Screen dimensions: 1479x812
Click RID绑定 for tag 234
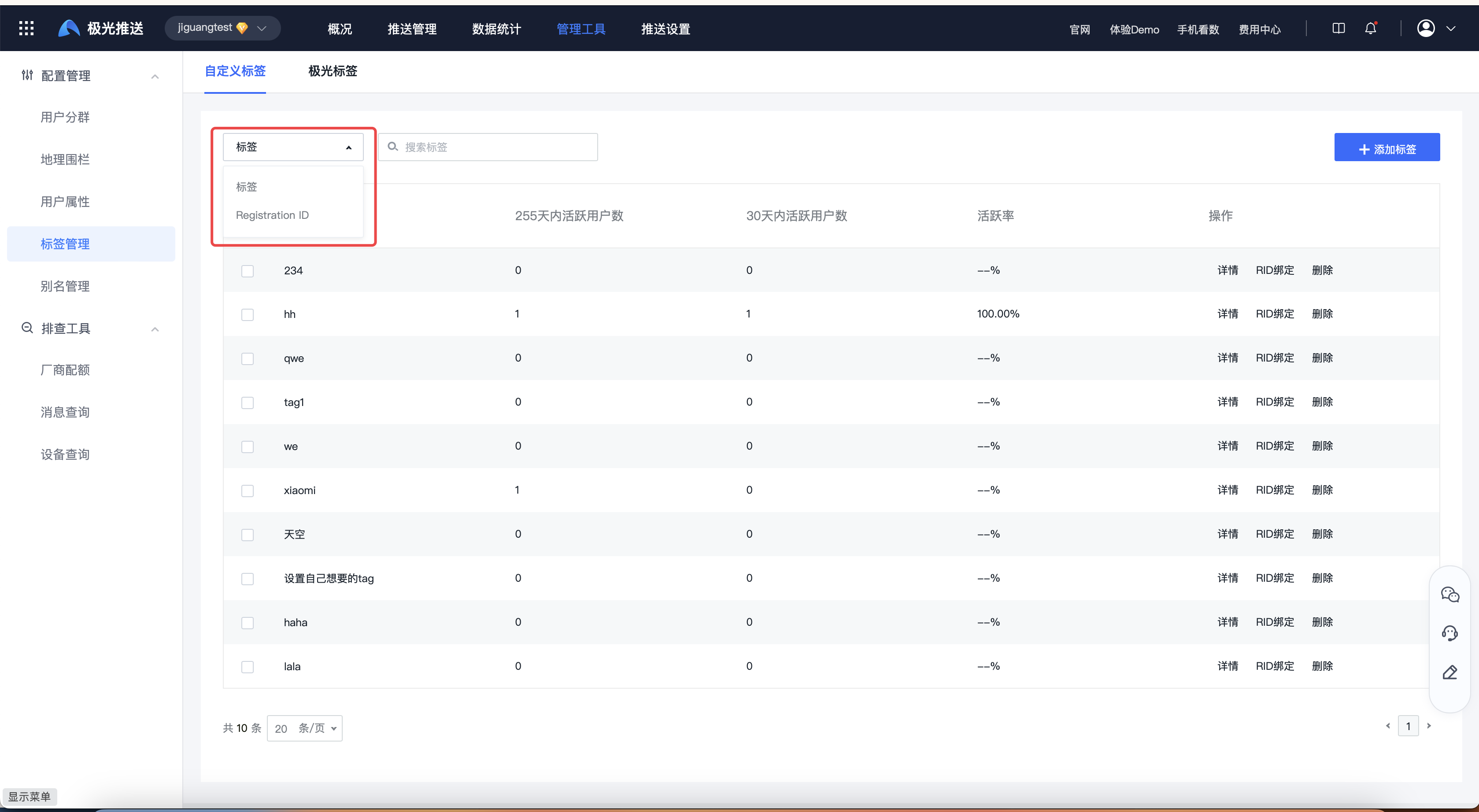1275,270
